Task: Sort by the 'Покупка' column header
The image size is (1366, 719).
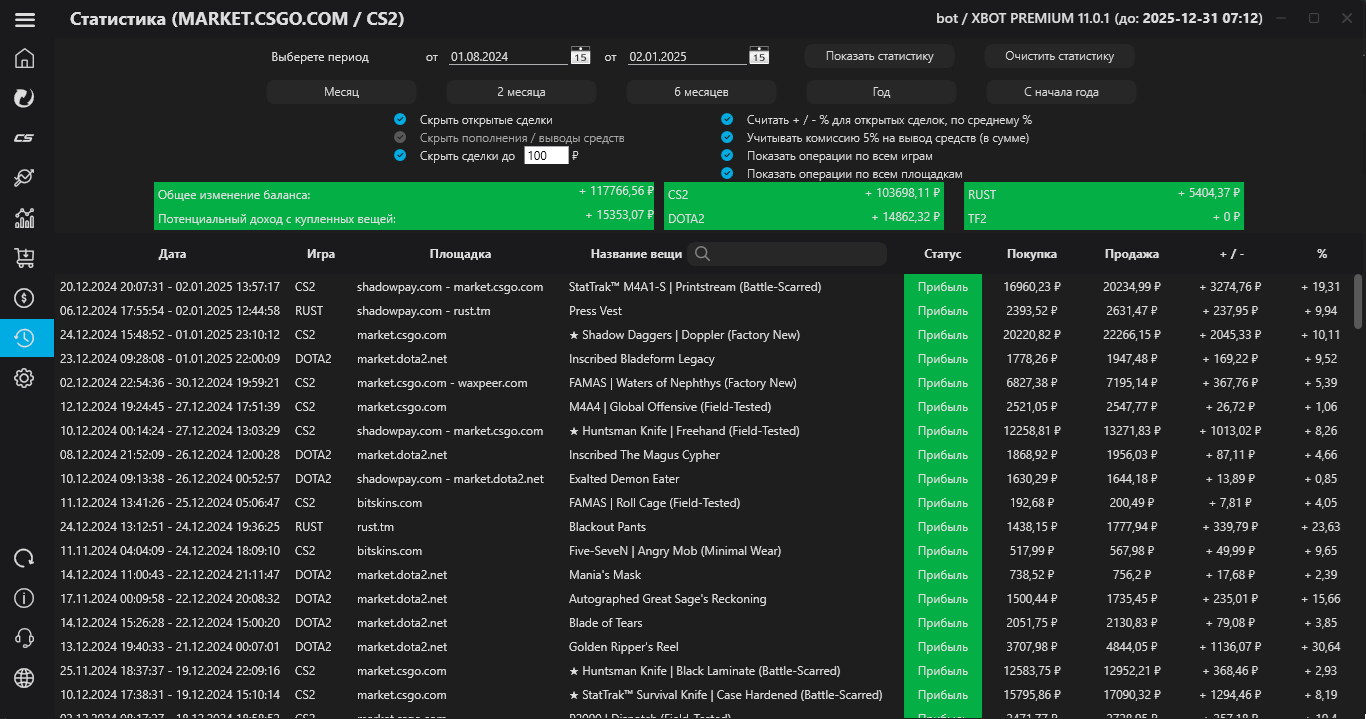Action: [x=1031, y=254]
